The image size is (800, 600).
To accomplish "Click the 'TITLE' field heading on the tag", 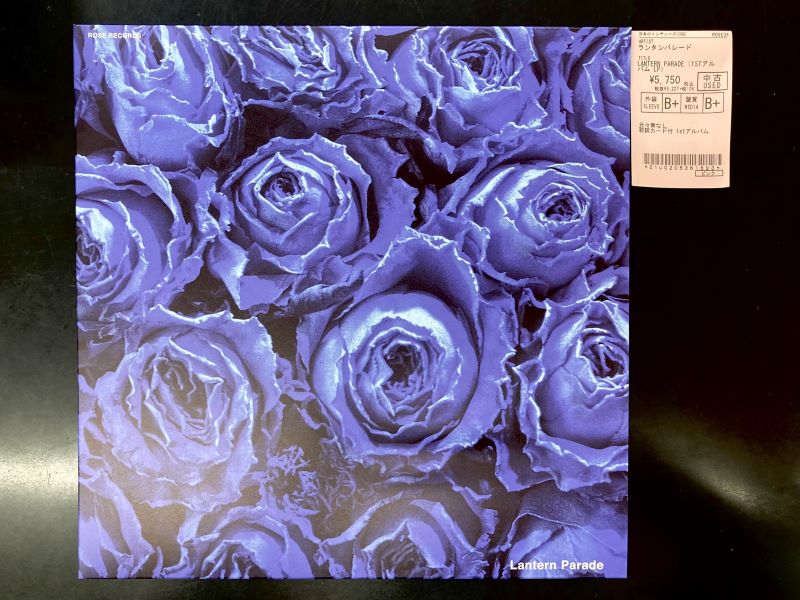I will [x=644, y=58].
